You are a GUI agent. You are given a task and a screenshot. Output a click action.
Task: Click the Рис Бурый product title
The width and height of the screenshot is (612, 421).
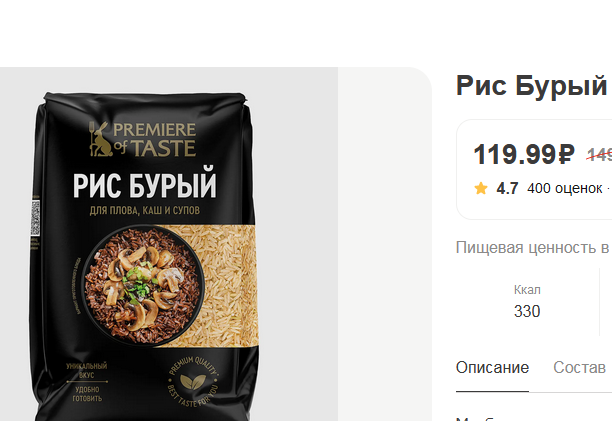click(x=532, y=86)
